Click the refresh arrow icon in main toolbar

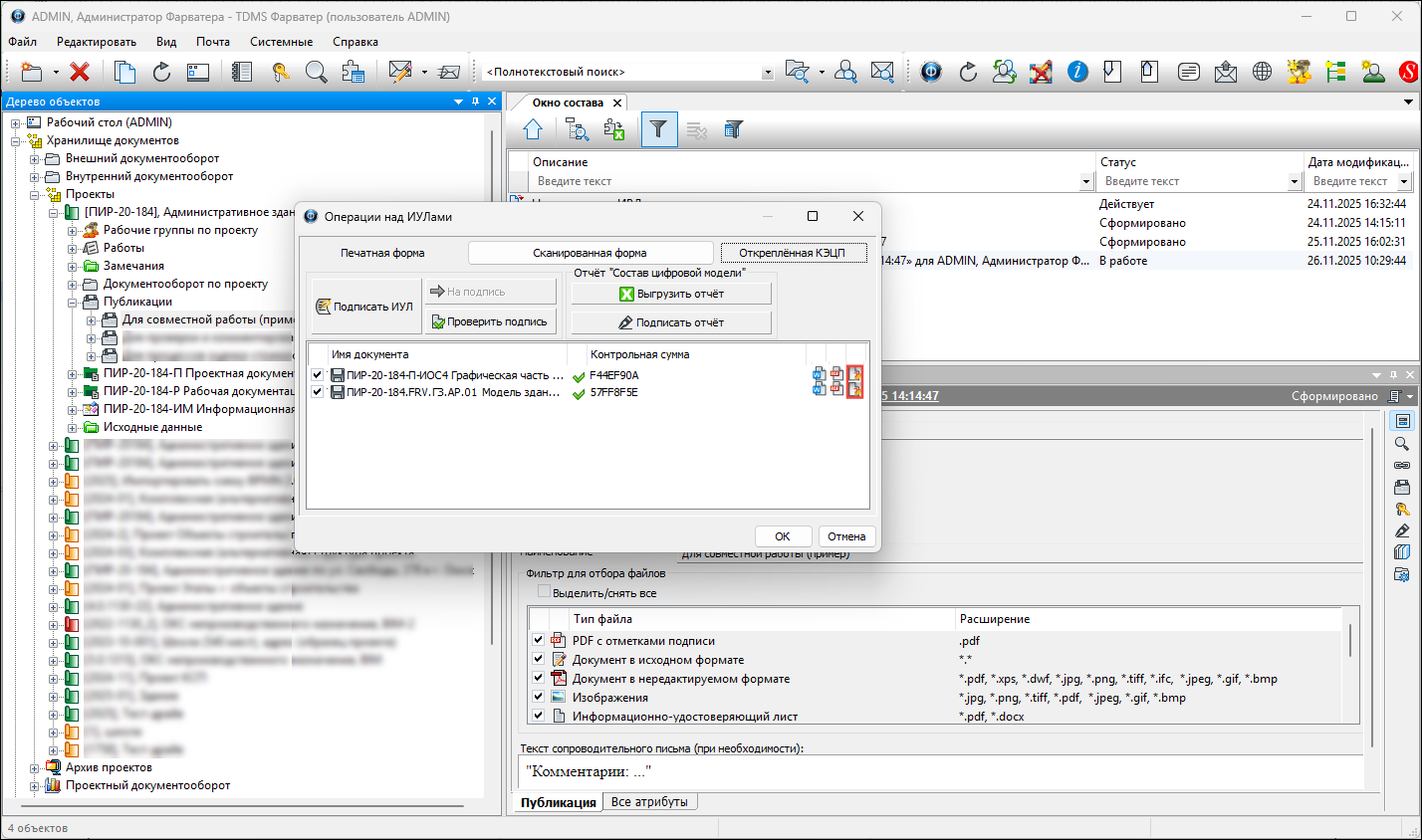[x=161, y=72]
